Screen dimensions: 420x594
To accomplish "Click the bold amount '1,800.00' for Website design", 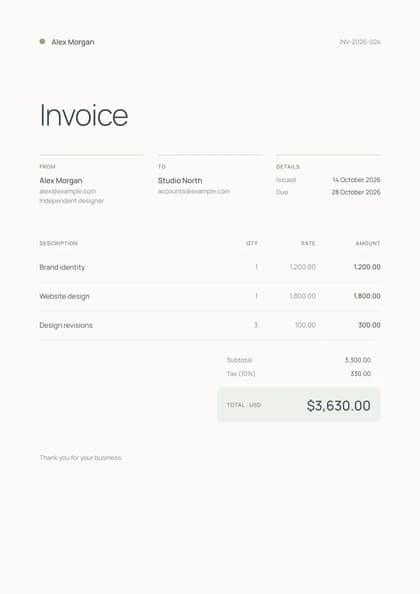I will (367, 296).
